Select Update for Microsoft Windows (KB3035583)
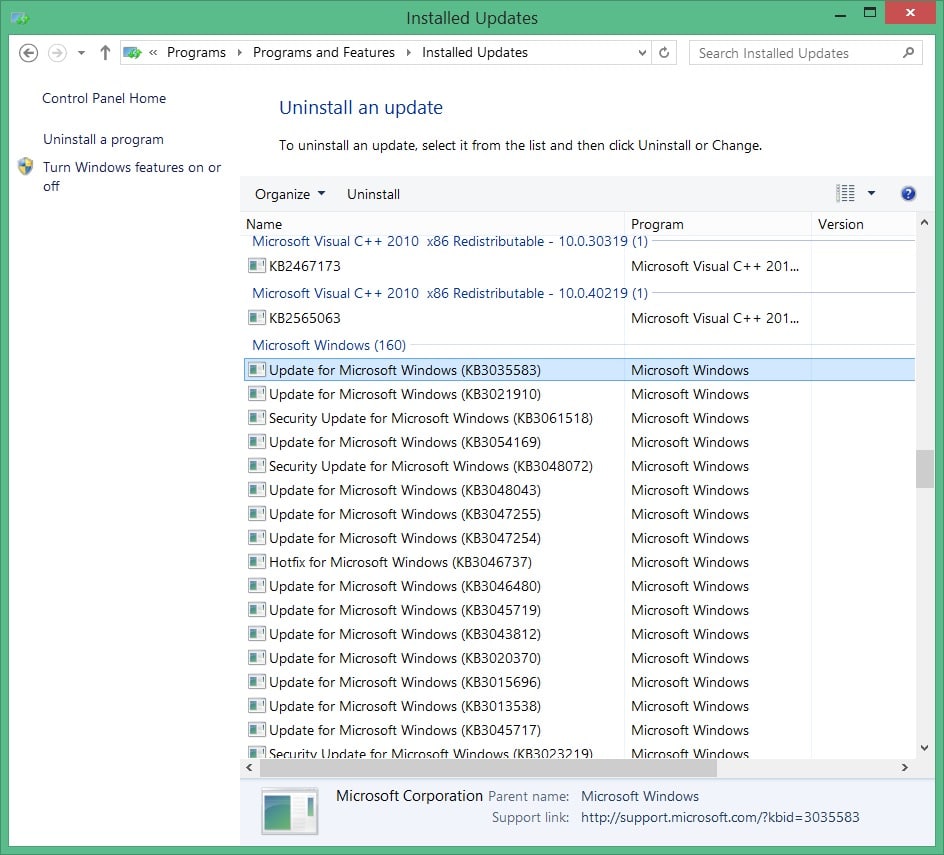944x855 pixels. (x=579, y=370)
